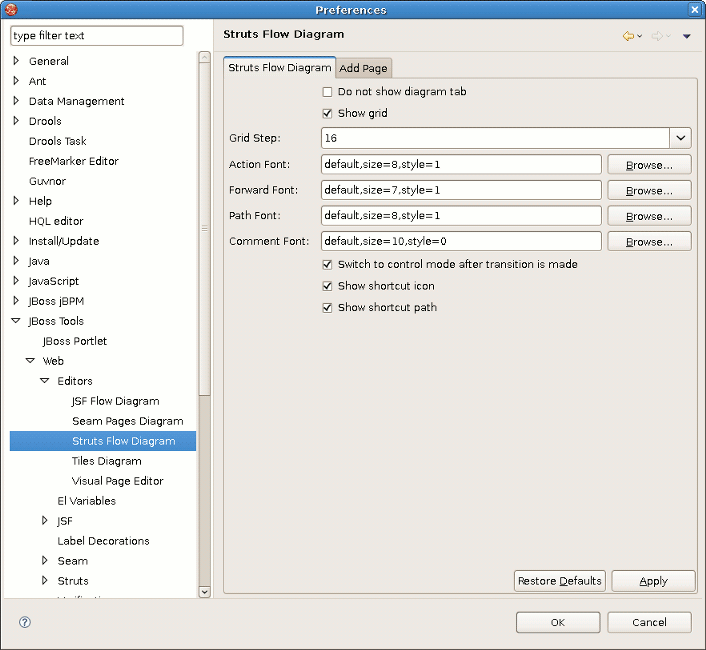
Task: Uncheck the Show grid checkbox
Action: 328,114
